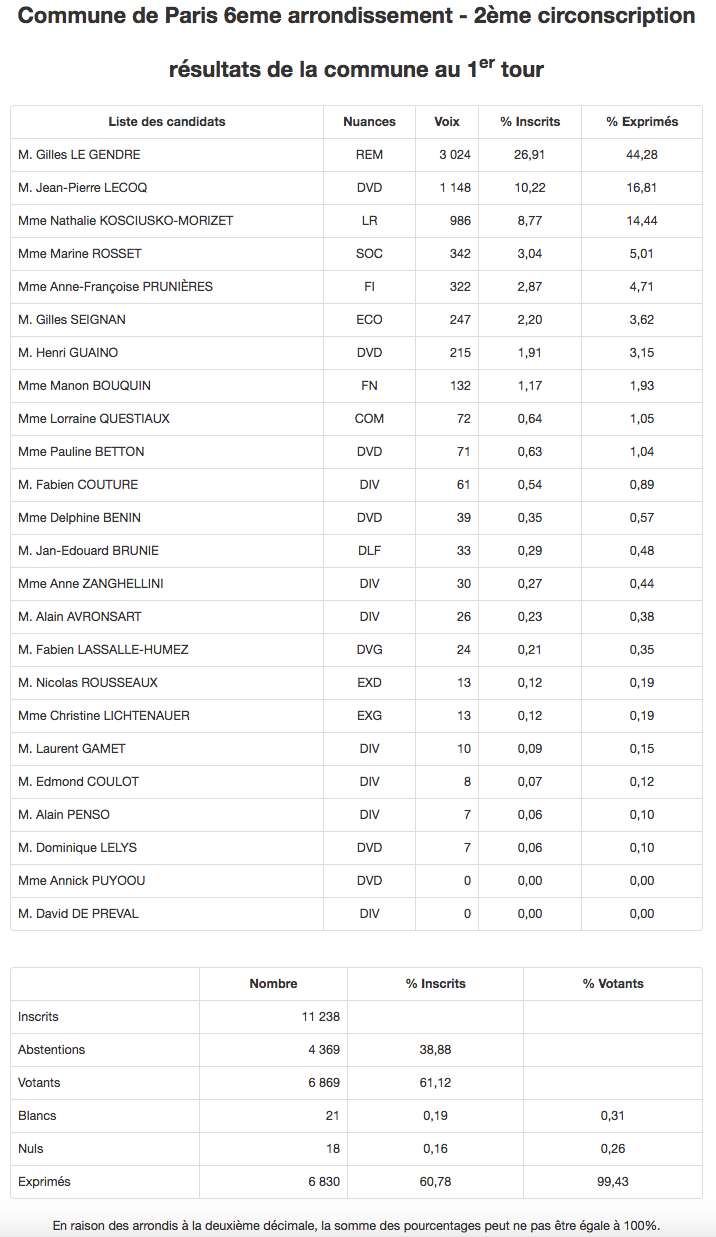Click the SOC label for Marine ROSSET

point(369,254)
